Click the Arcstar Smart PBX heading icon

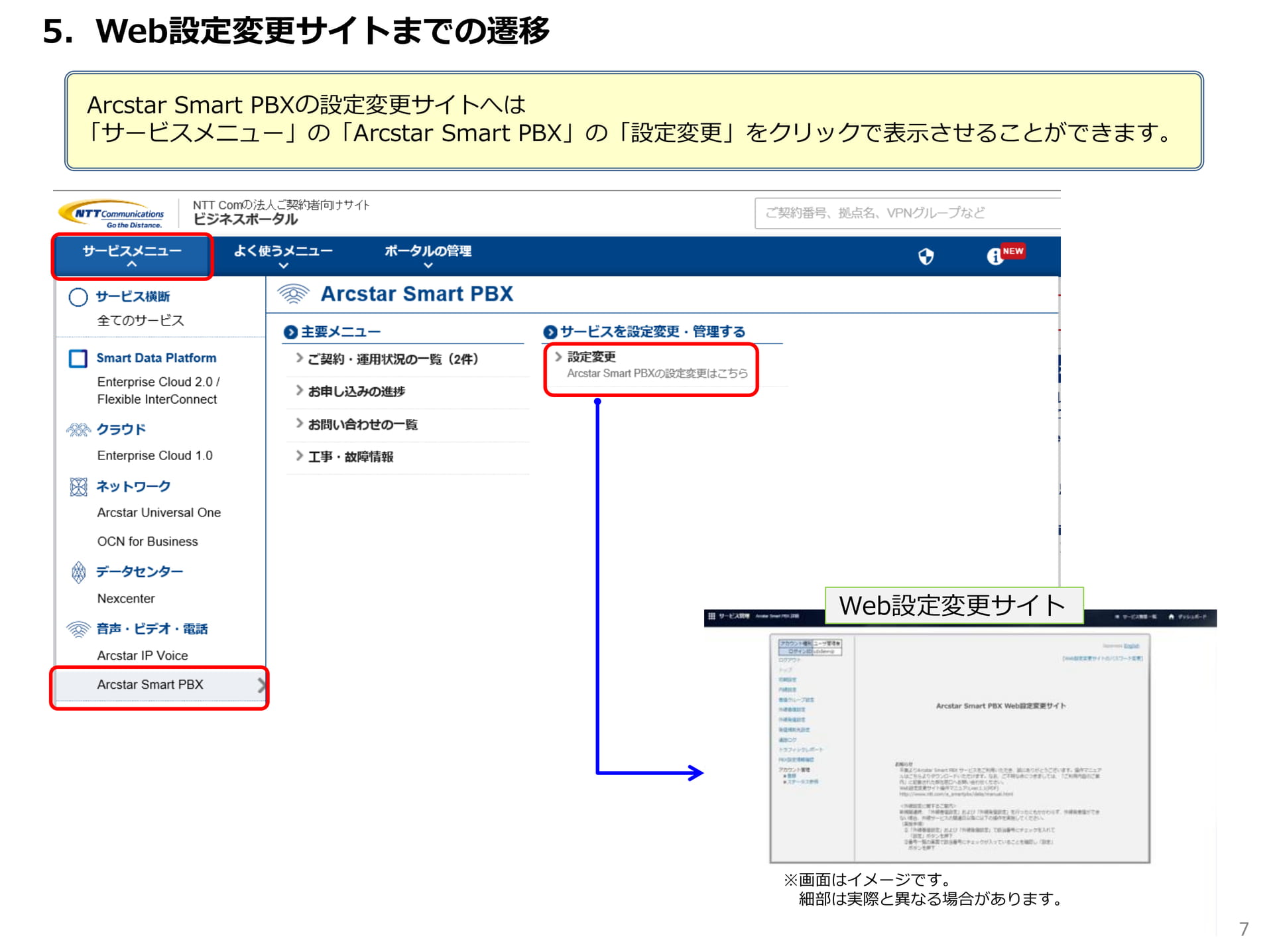(293, 294)
